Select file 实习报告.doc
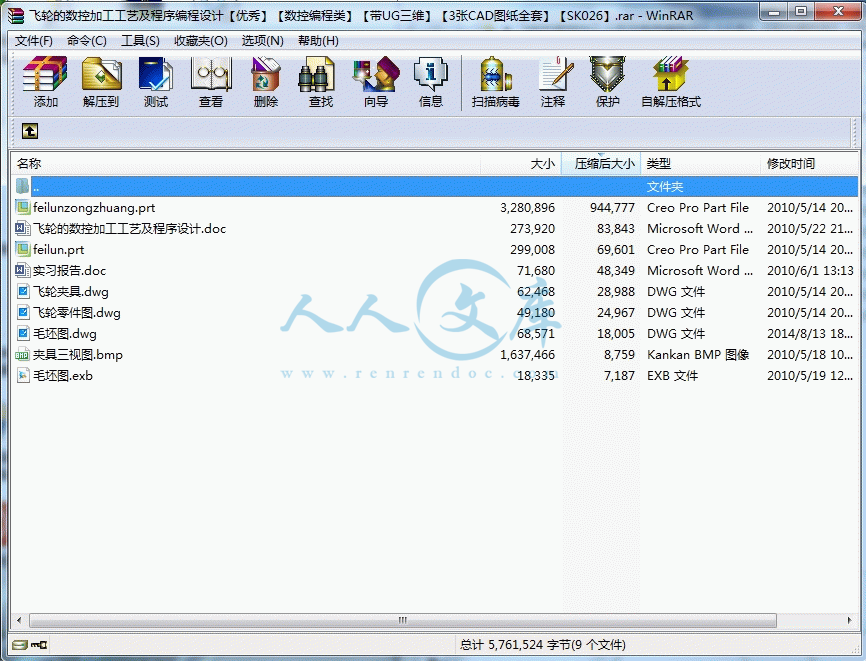Viewport: 866px width, 661px height. click(69, 271)
